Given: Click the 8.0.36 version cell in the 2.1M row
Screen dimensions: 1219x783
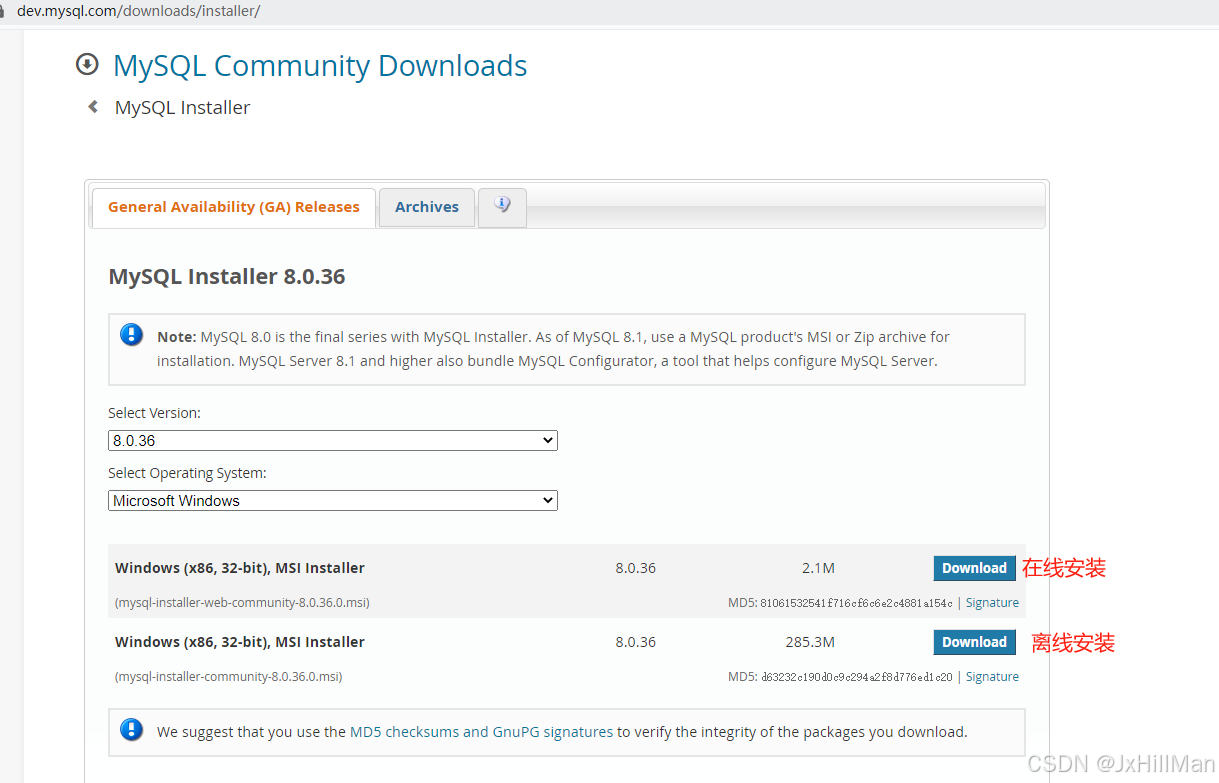Looking at the screenshot, I should (636, 568).
